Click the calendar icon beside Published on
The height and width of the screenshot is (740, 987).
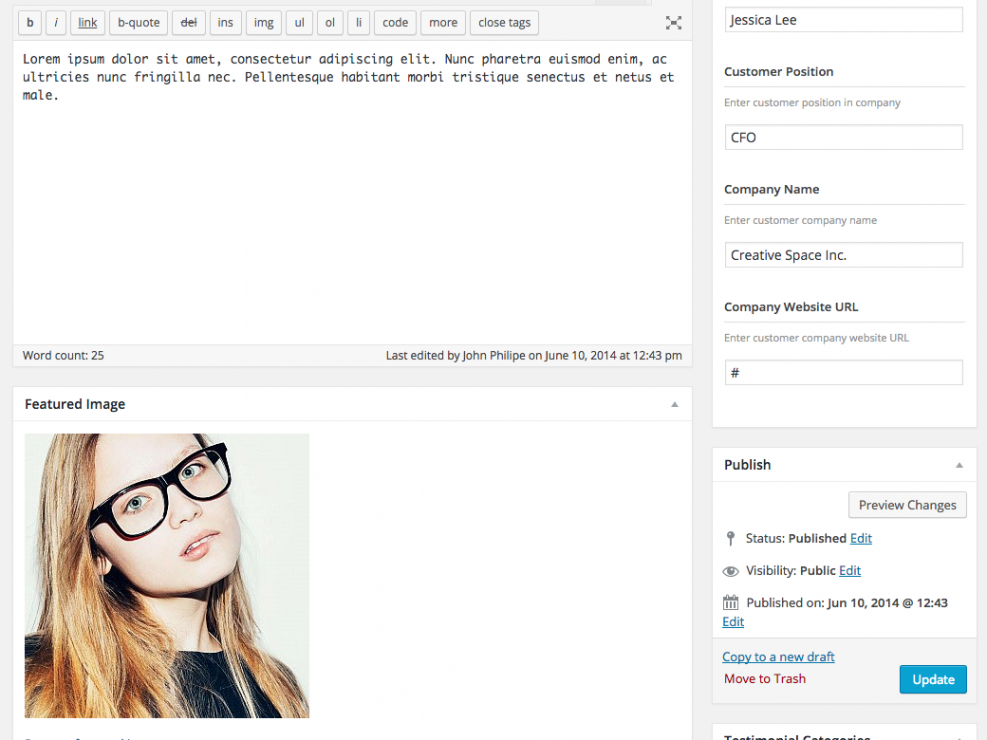(730, 603)
